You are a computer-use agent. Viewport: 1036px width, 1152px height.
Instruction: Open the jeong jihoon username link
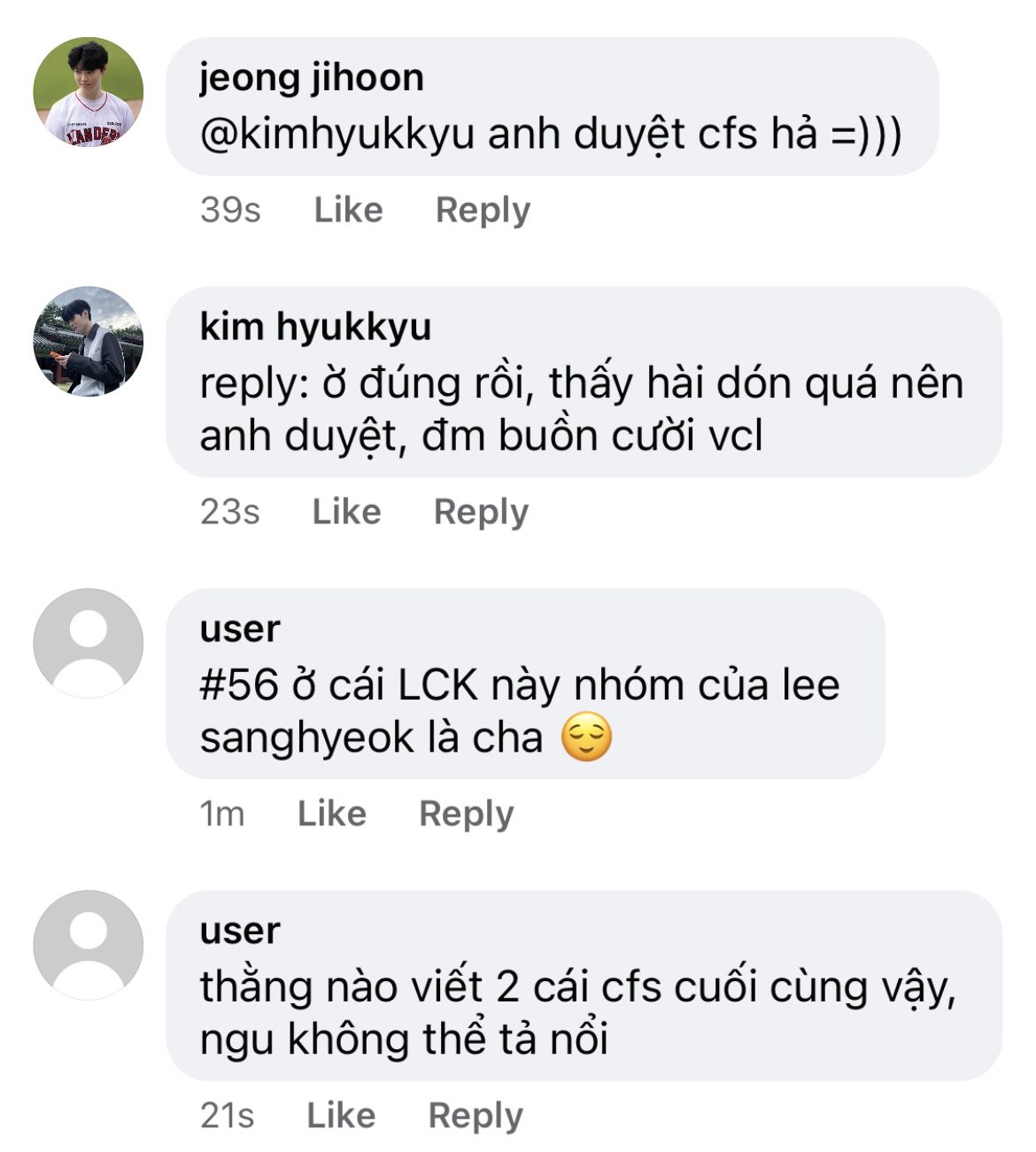pos(312,78)
